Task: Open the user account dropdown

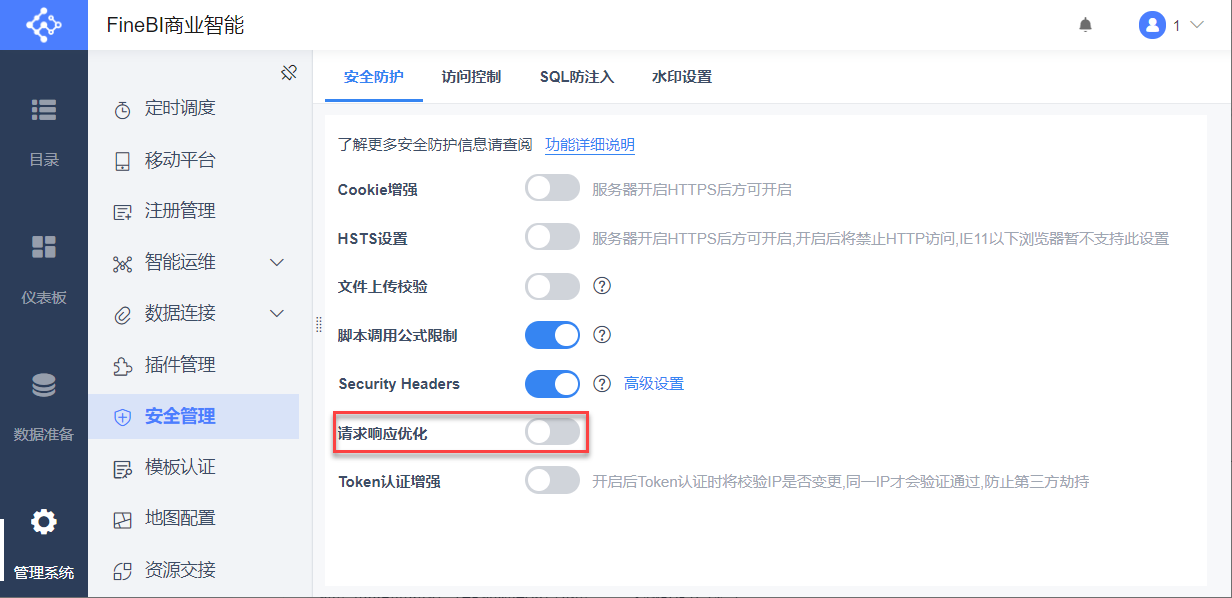Action: (1171, 25)
